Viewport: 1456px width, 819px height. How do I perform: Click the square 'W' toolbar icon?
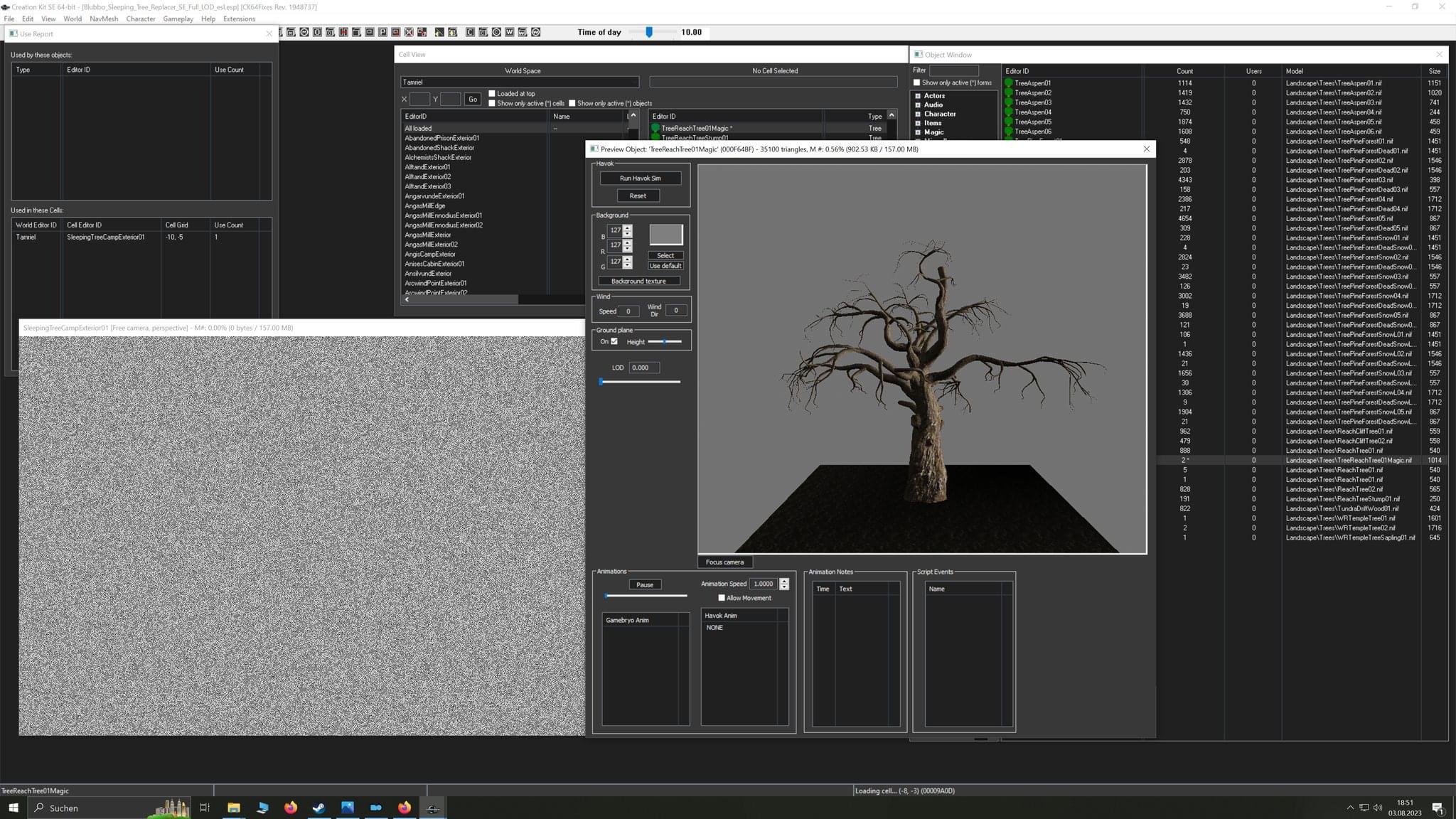[x=509, y=32]
